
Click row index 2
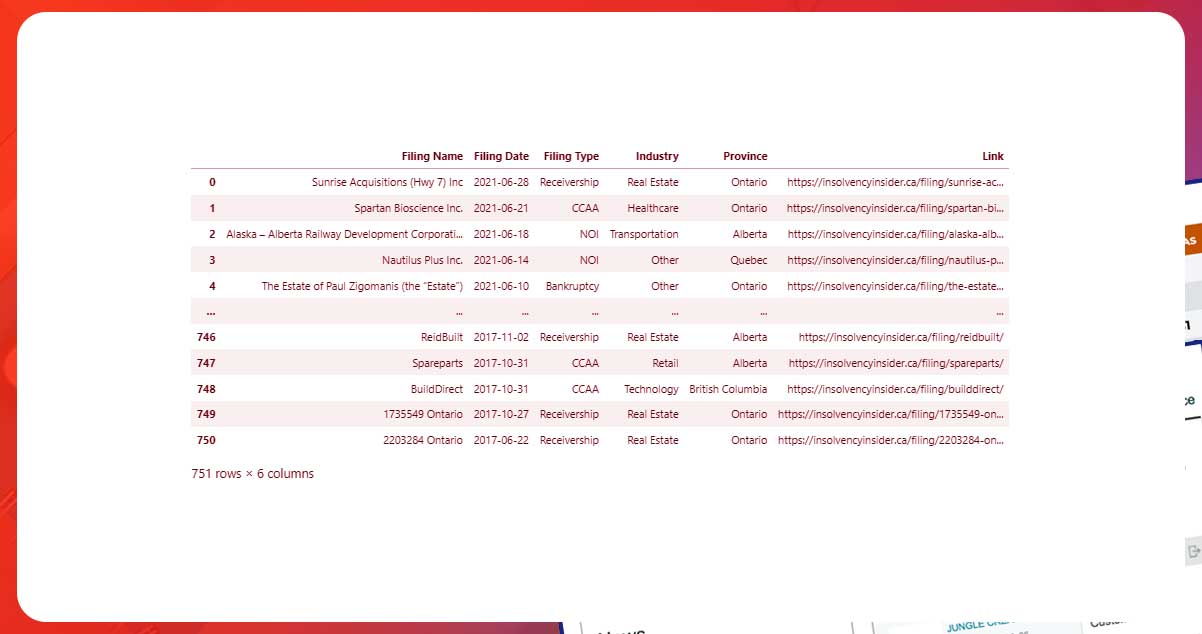click(x=212, y=234)
